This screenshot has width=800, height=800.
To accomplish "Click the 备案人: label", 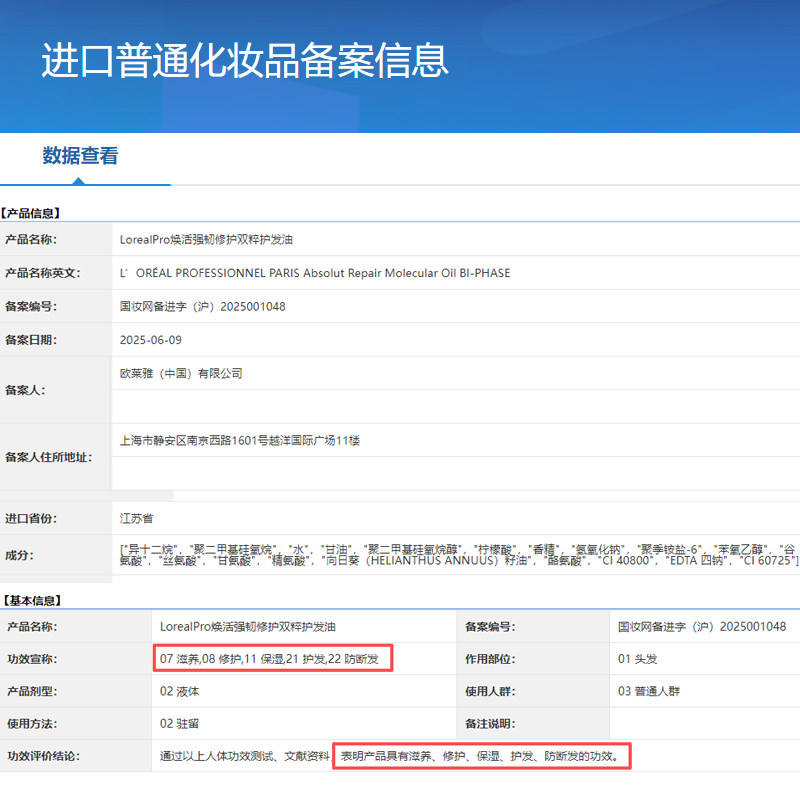I will (25, 390).
